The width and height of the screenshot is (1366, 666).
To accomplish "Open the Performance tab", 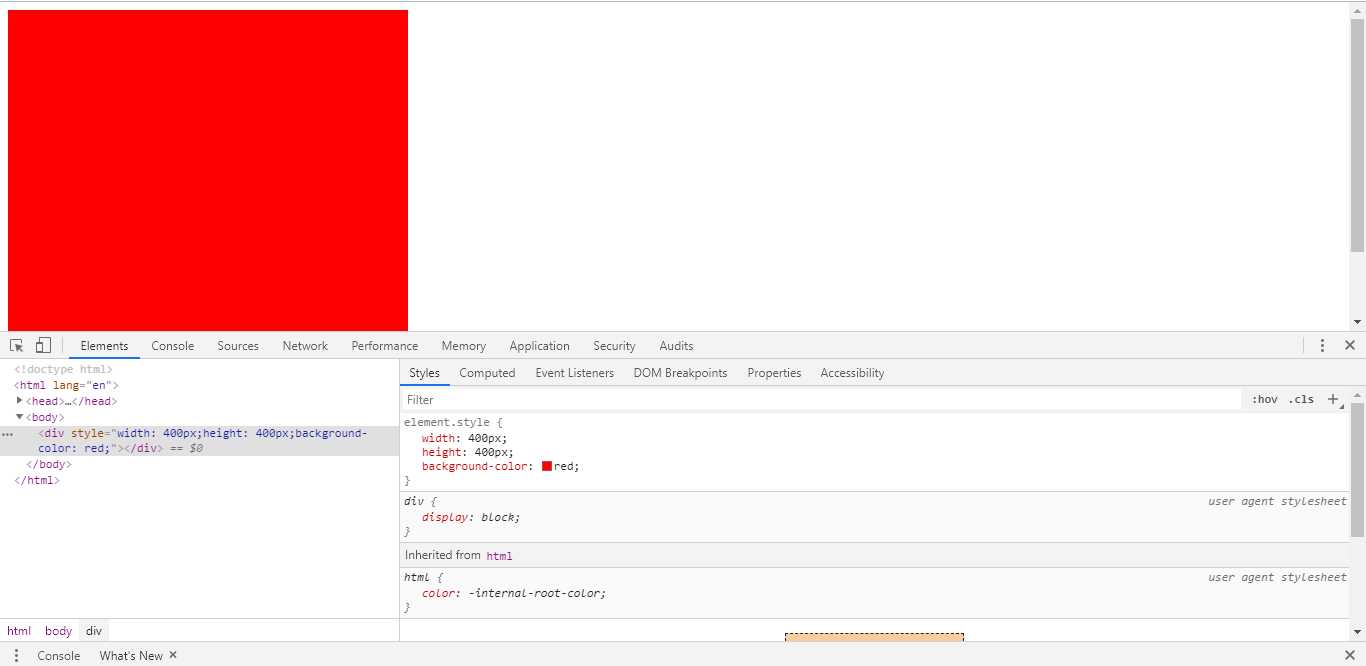I will pos(385,346).
